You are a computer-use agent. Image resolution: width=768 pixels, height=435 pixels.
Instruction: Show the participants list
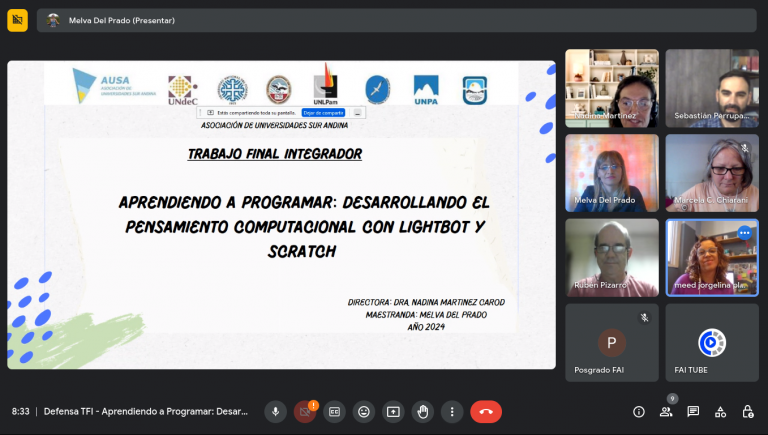pyautogui.click(x=666, y=412)
